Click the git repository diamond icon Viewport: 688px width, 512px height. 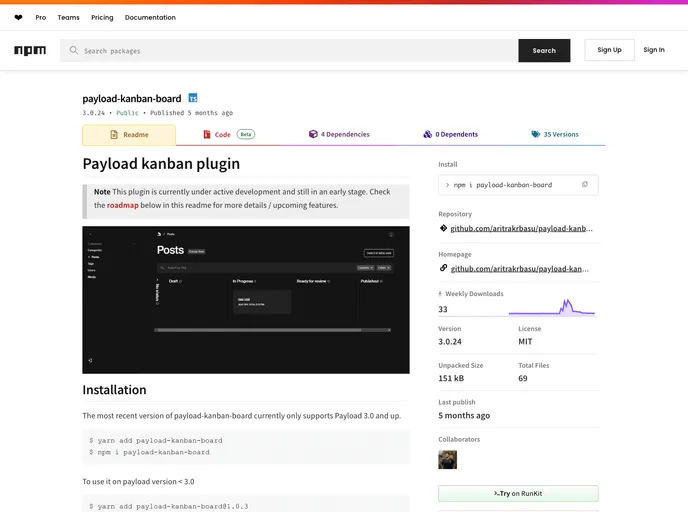(x=443, y=228)
